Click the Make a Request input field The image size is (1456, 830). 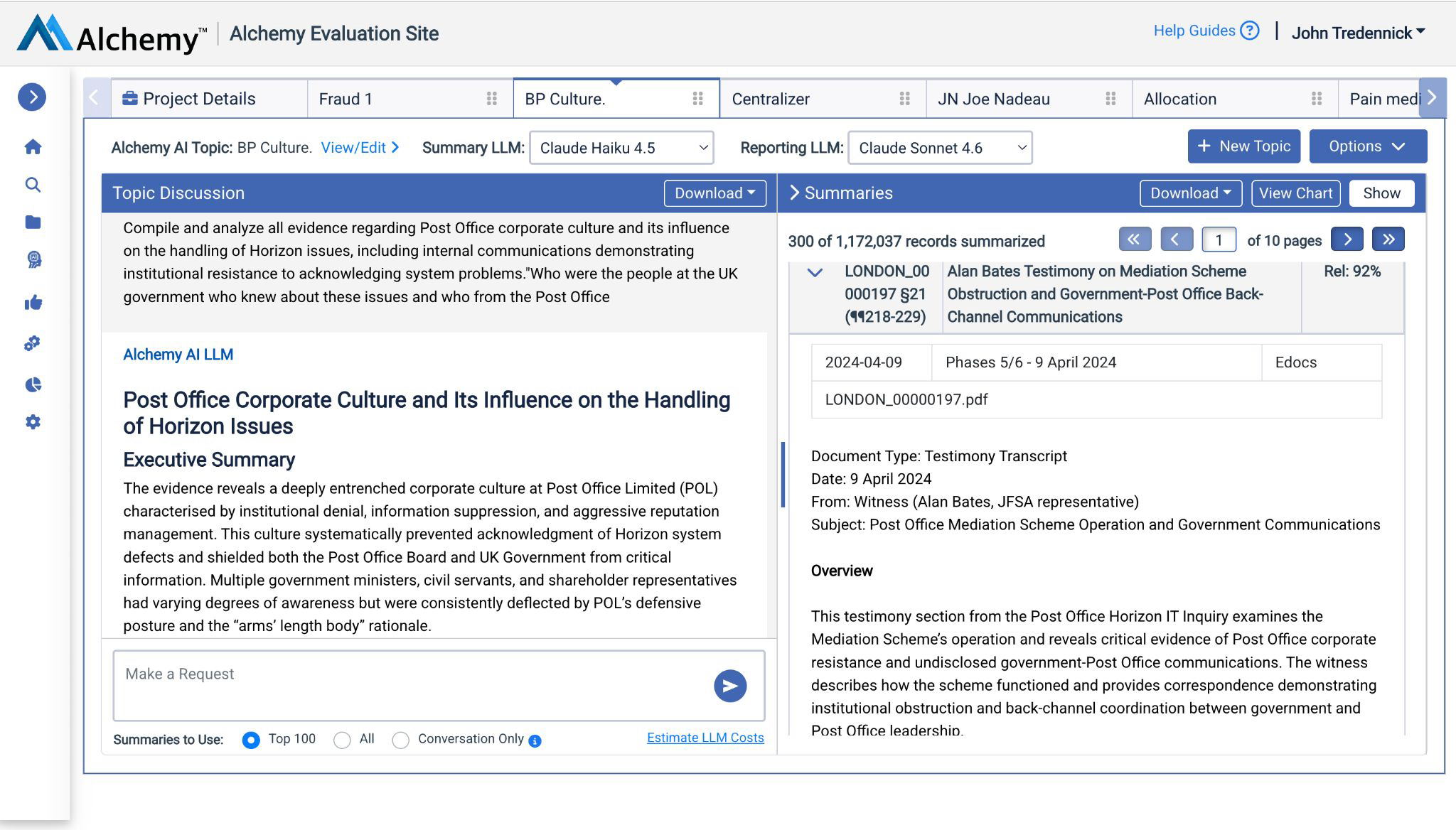click(x=412, y=685)
